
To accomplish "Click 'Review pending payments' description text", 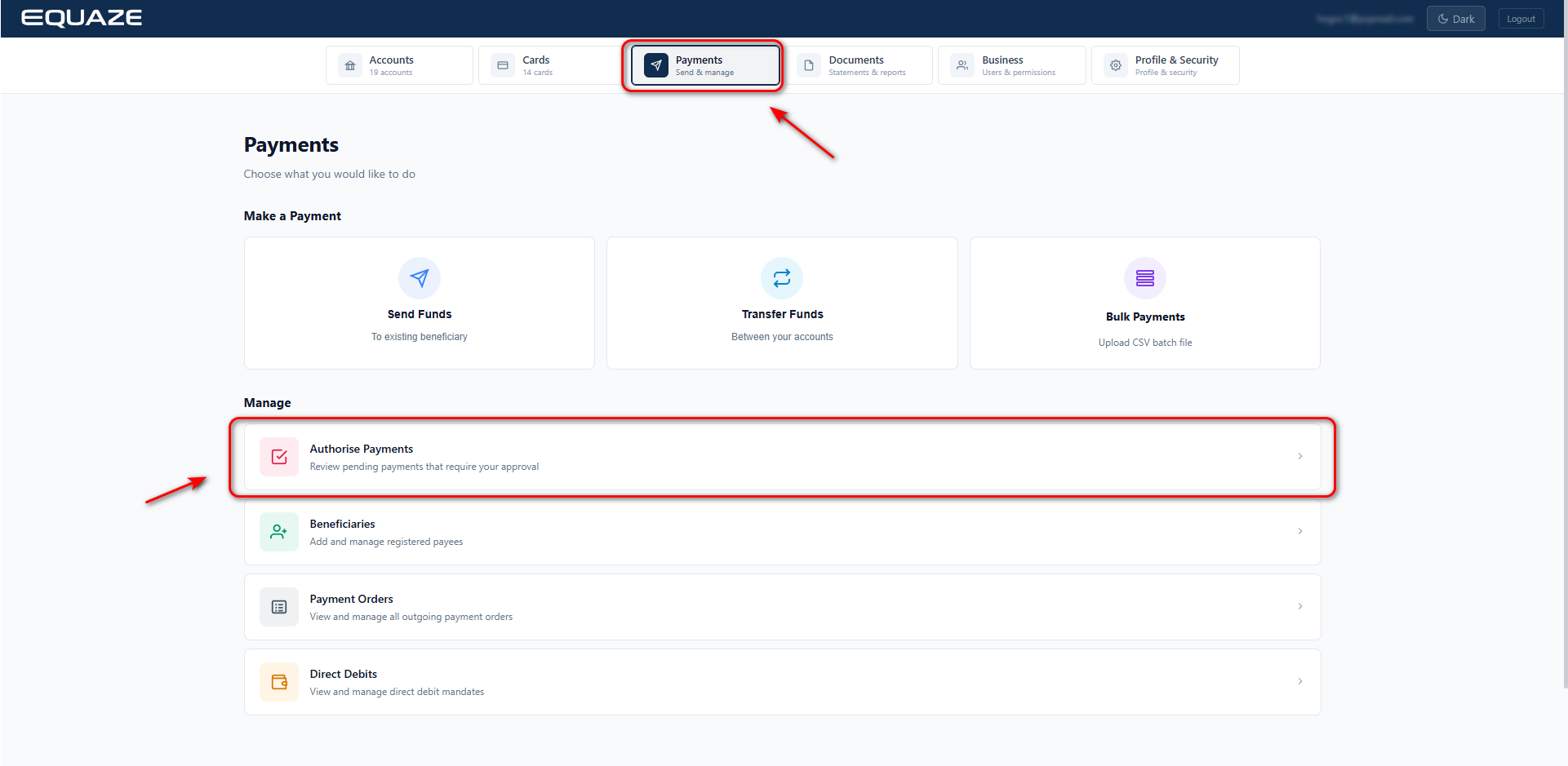I will pos(424,467).
